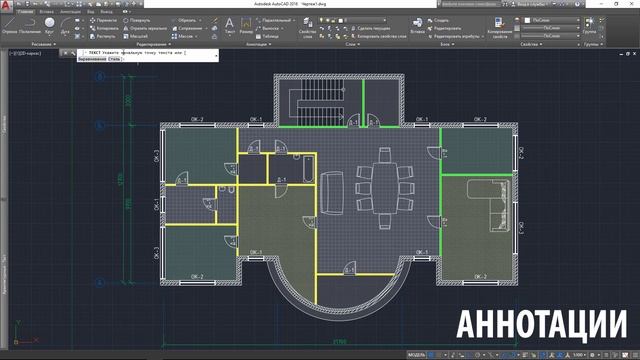Screen dimensions: 640x360
Task: Open the annotation scale 1:100 dropdown
Action: point(580,355)
